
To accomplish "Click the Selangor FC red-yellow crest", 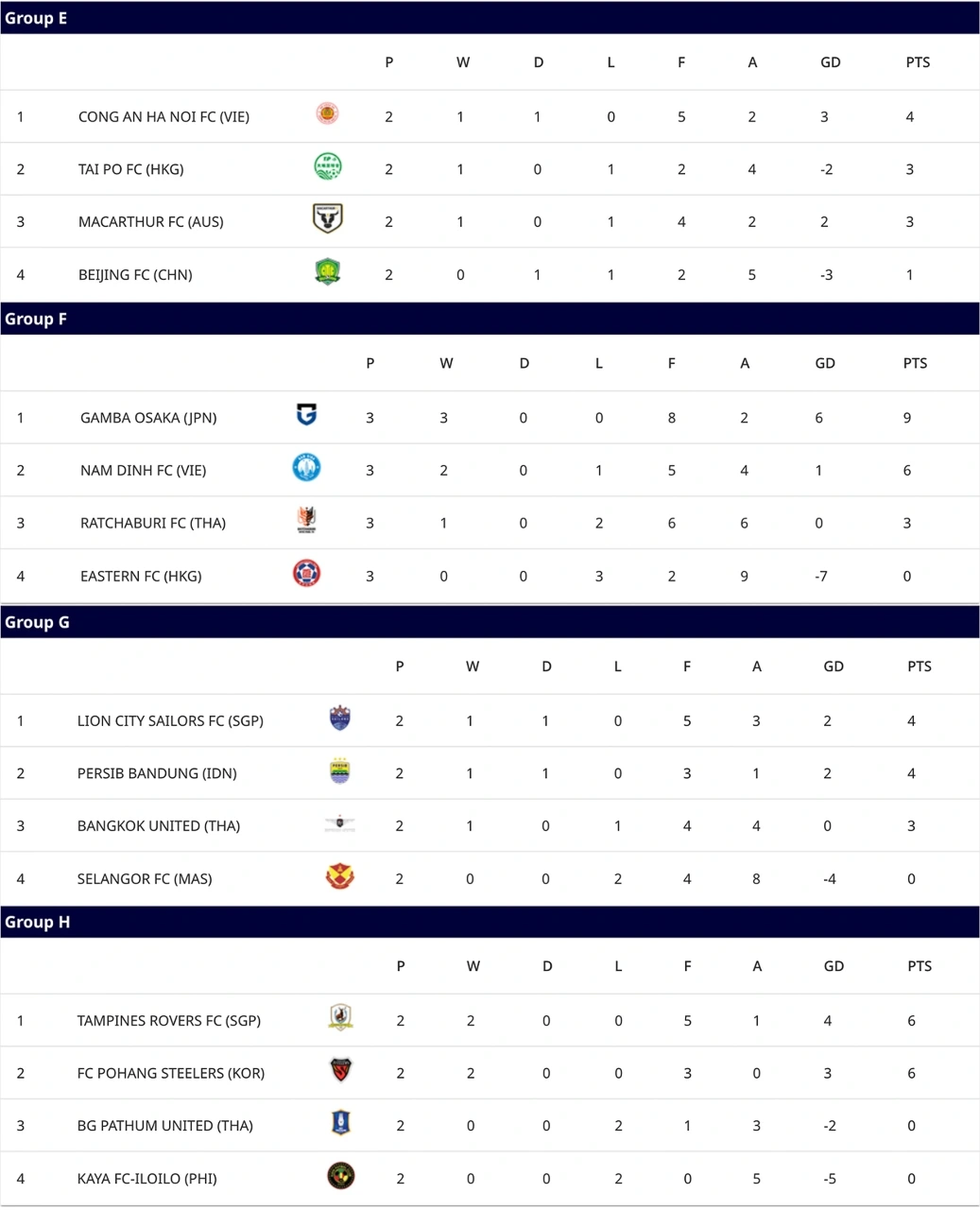I will coord(339,877).
